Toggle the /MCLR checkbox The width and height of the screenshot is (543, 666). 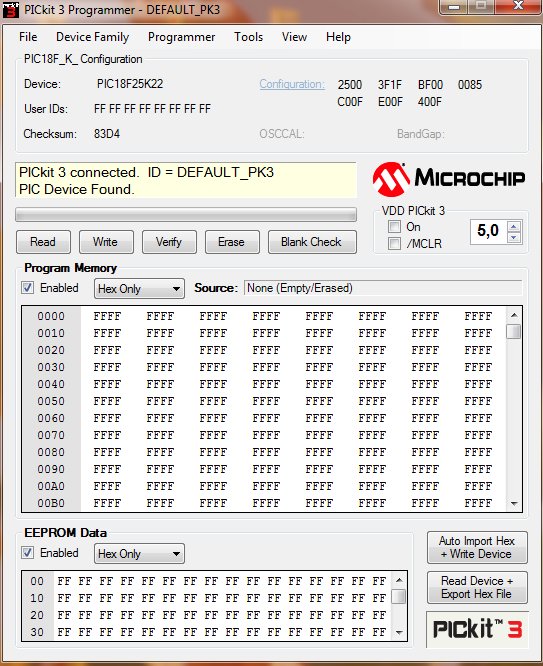pos(394,244)
